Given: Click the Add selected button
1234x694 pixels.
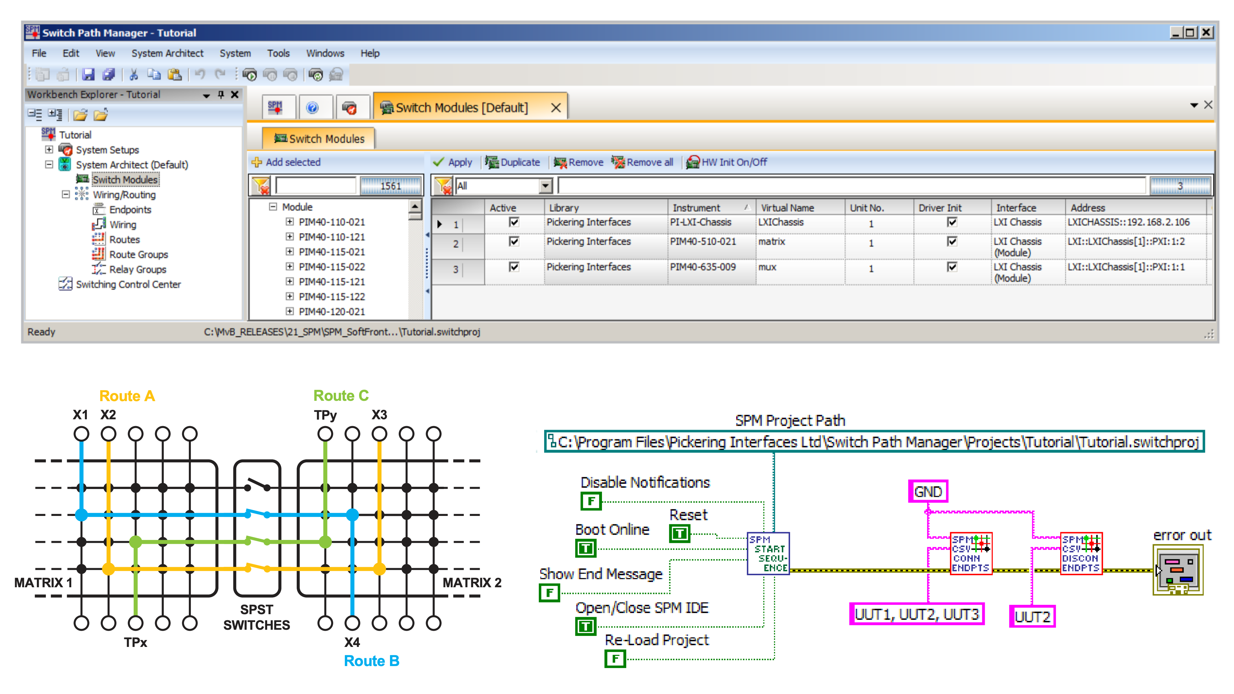Looking at the screenshot, I should point(286,162).
